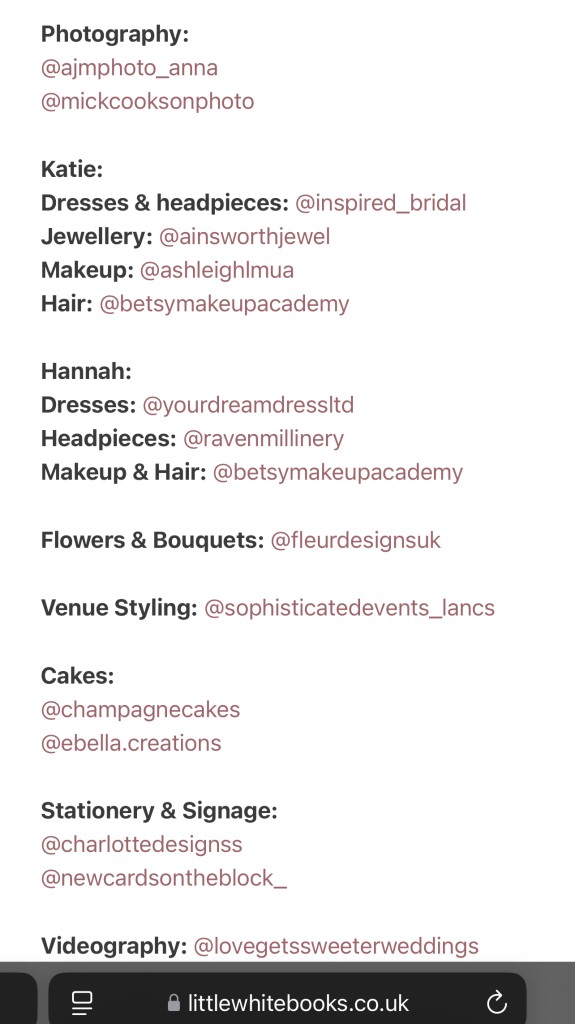The width and height of the screenshot is (575, 1024).
Task: Visit @lovegetssweeterweddings videography link
Action: (336, 946)
